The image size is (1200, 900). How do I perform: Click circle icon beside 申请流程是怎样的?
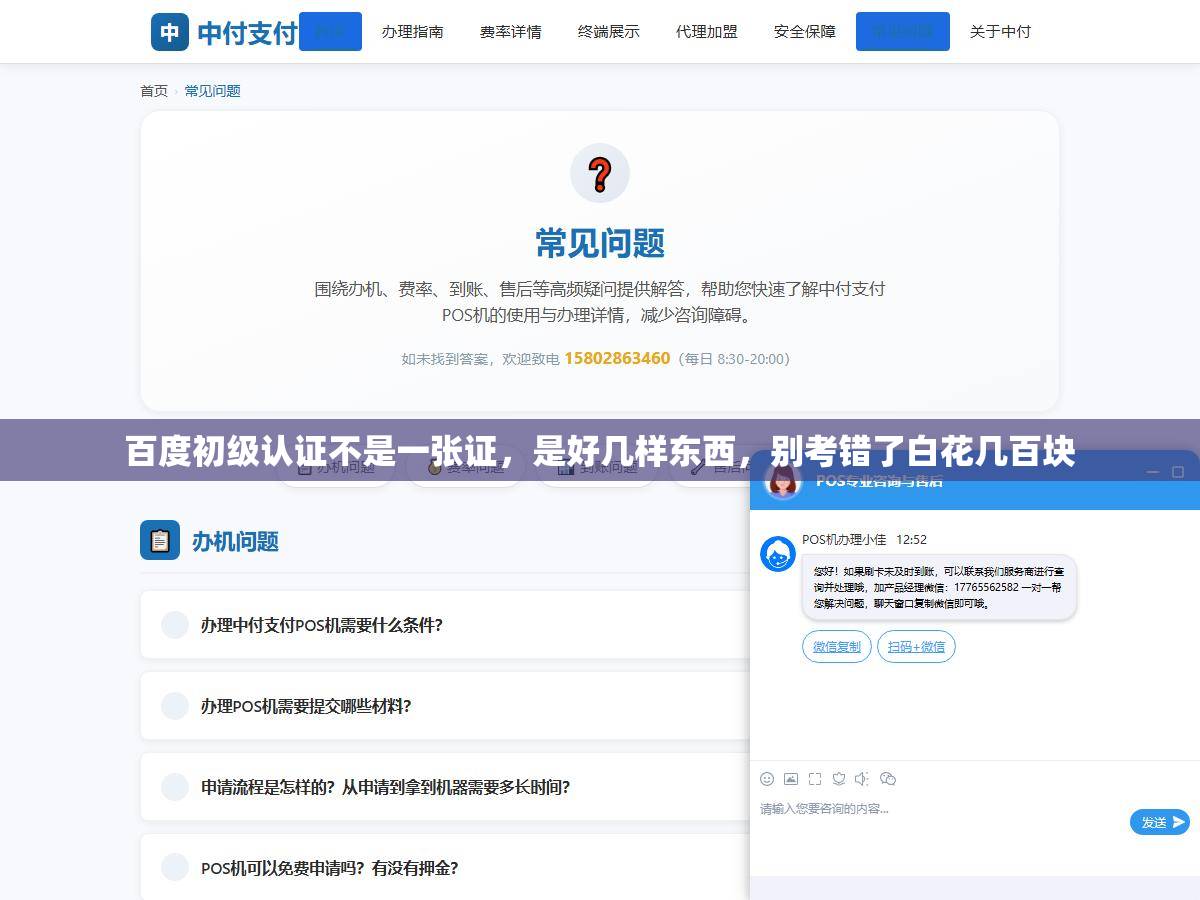point(175,786)
